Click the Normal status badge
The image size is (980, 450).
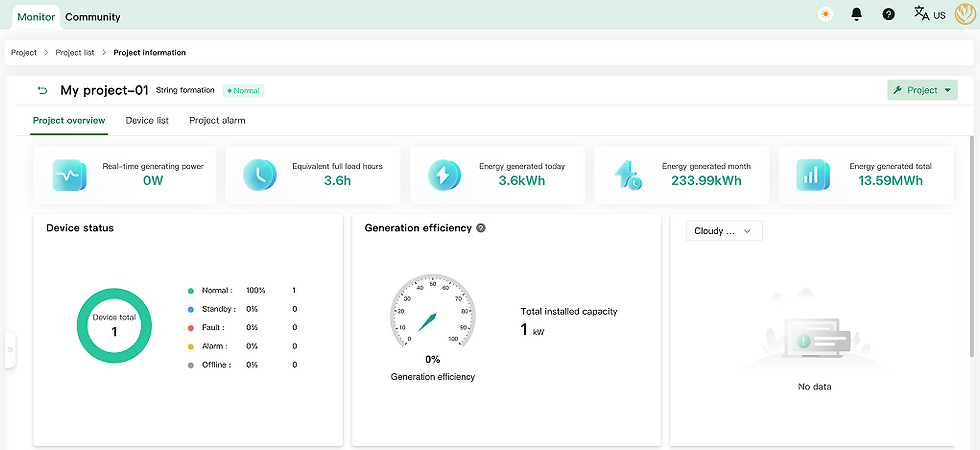[x=243, y=91]
